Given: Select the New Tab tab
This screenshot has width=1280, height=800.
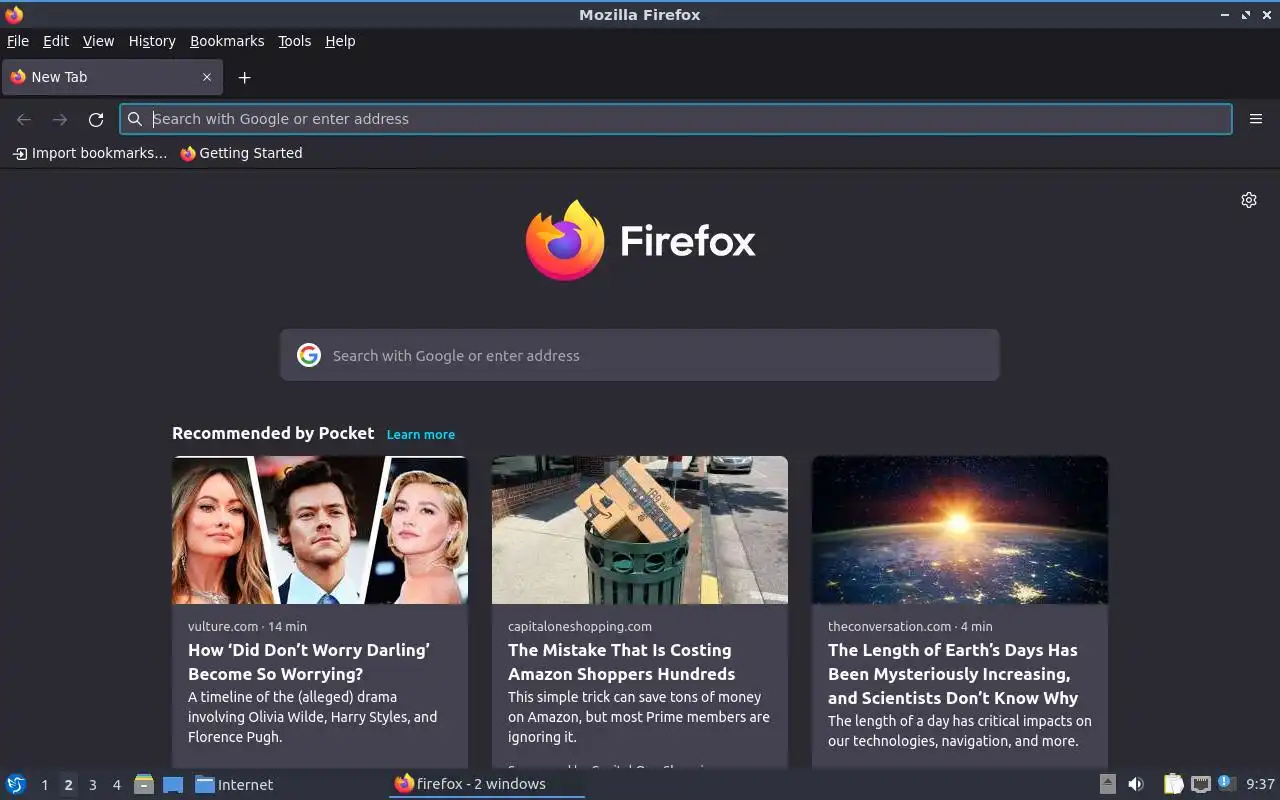Looking at the screenshot, I should 110,77.
